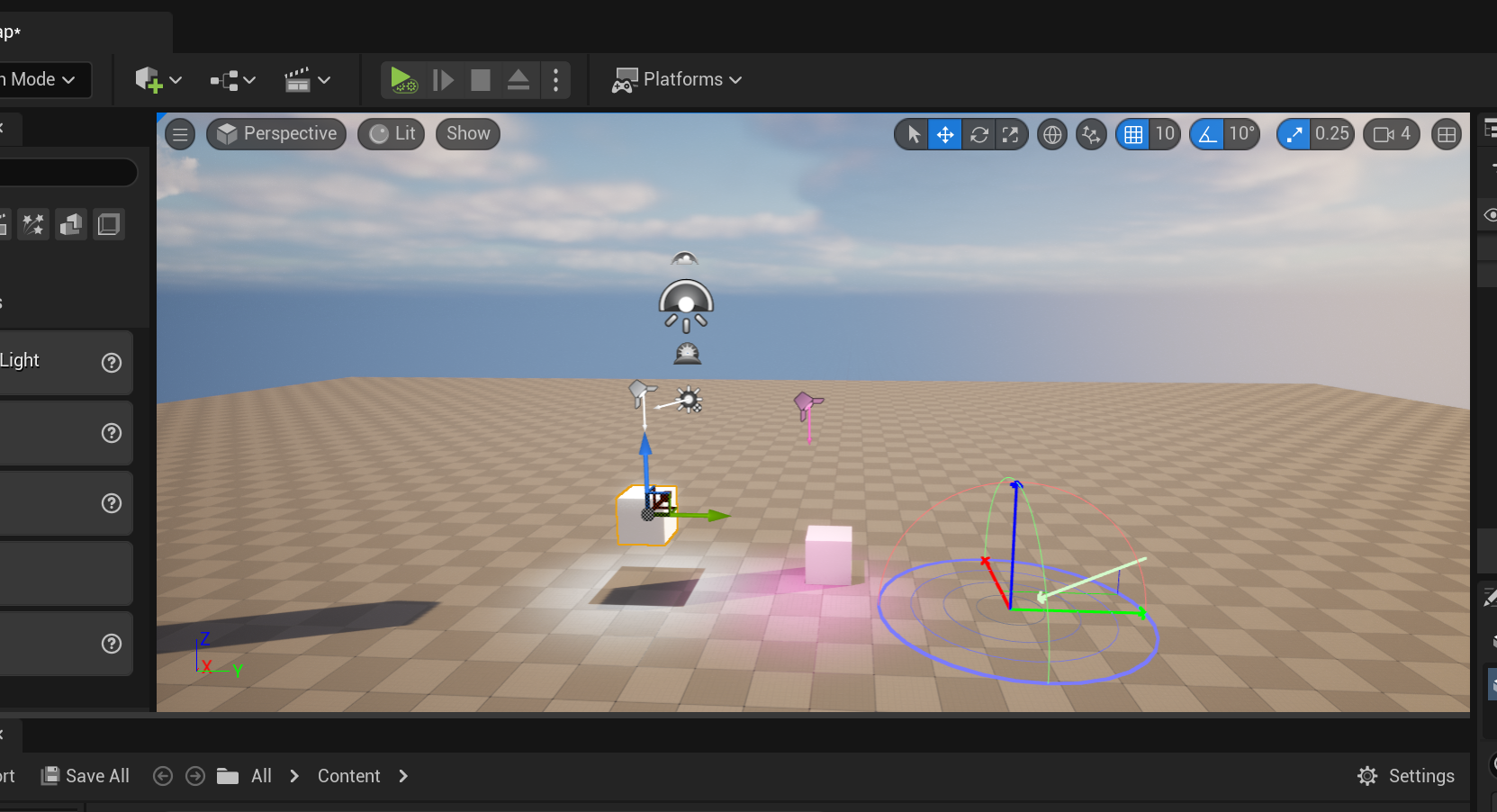This screenshot has width=1497, height=812.
Task: Activate the Translate move tool
Action: pyautogui.click(x=945, y=135)
